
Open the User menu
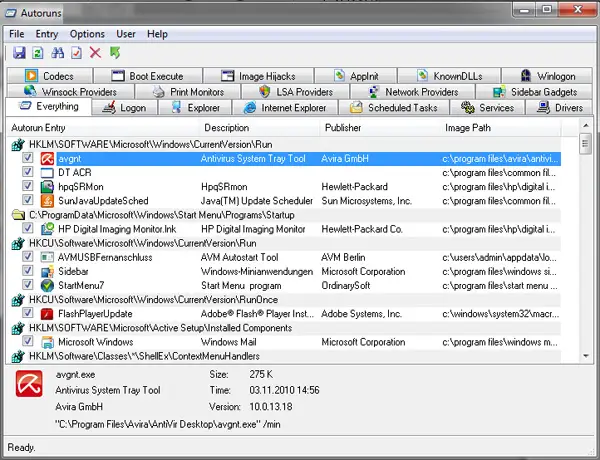click(x=126, y=34)
